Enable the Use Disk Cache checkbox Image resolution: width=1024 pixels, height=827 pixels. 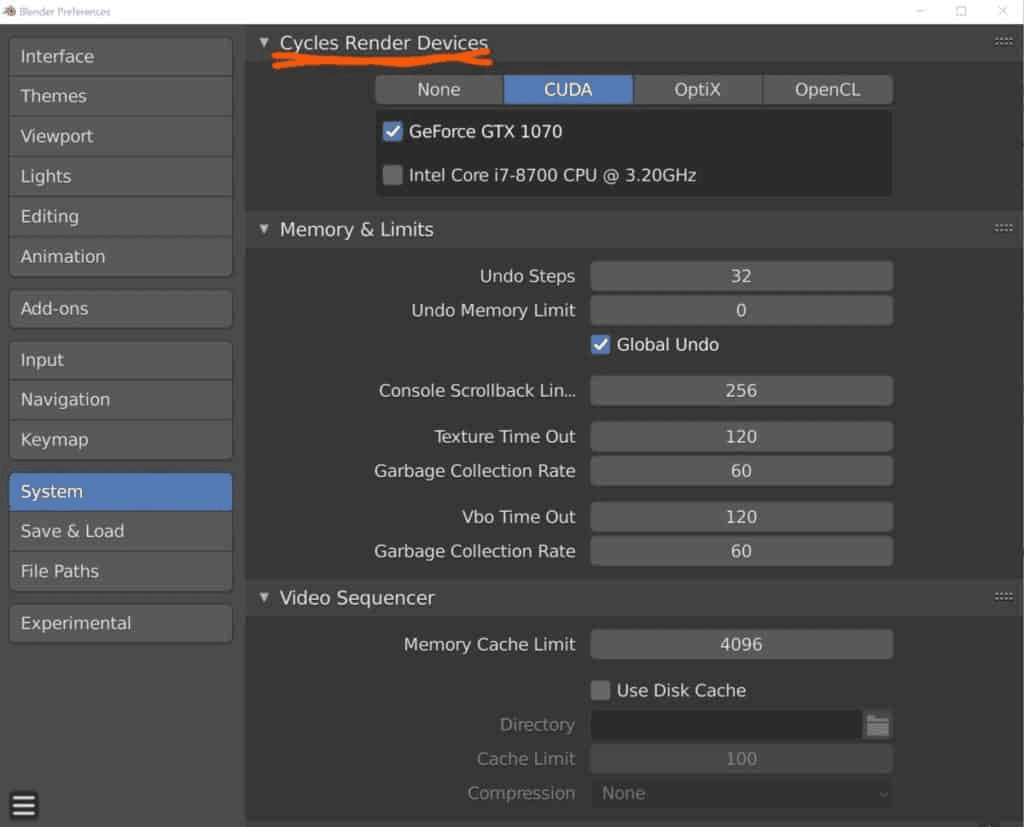coord(600,690)
